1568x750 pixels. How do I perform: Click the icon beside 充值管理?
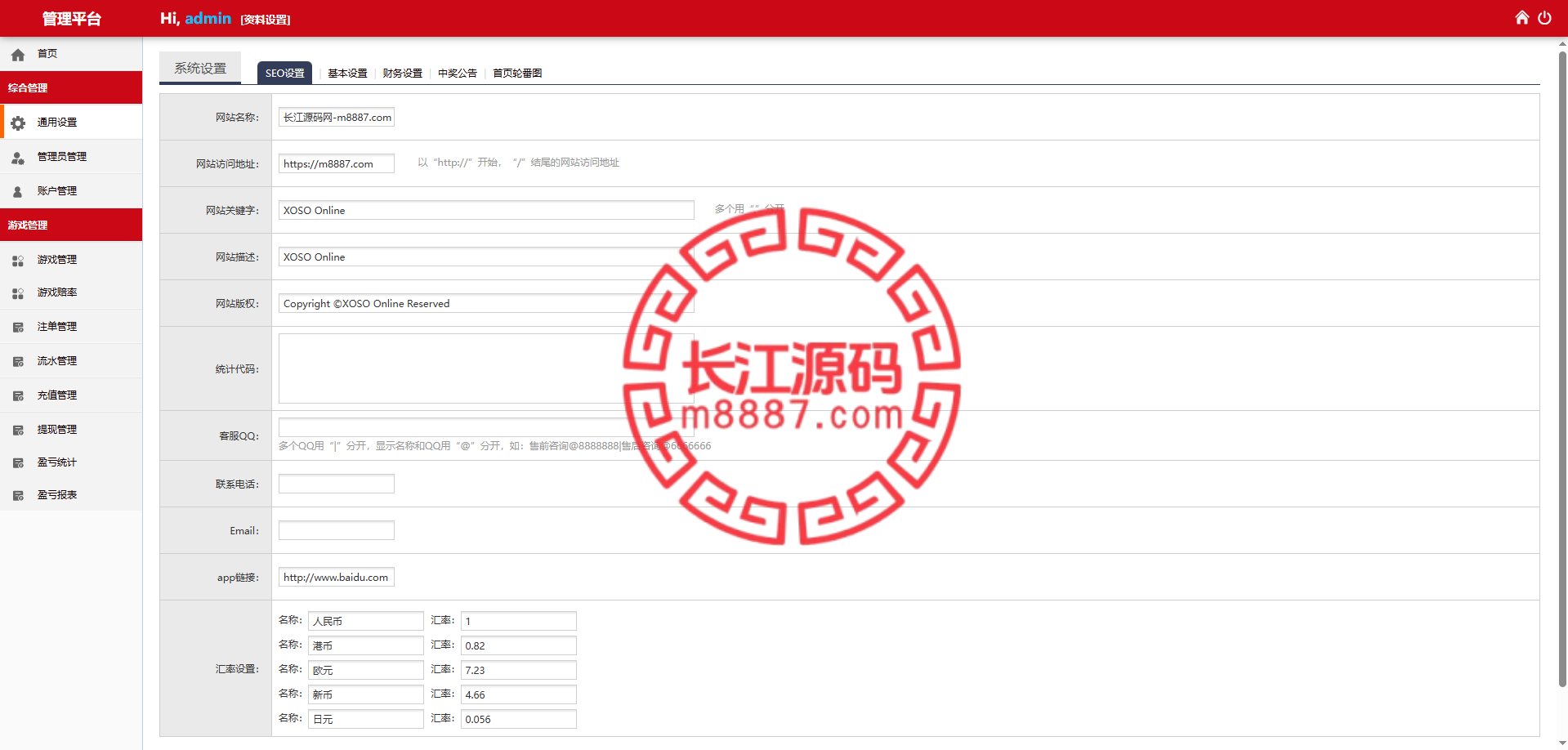(18, 396)
